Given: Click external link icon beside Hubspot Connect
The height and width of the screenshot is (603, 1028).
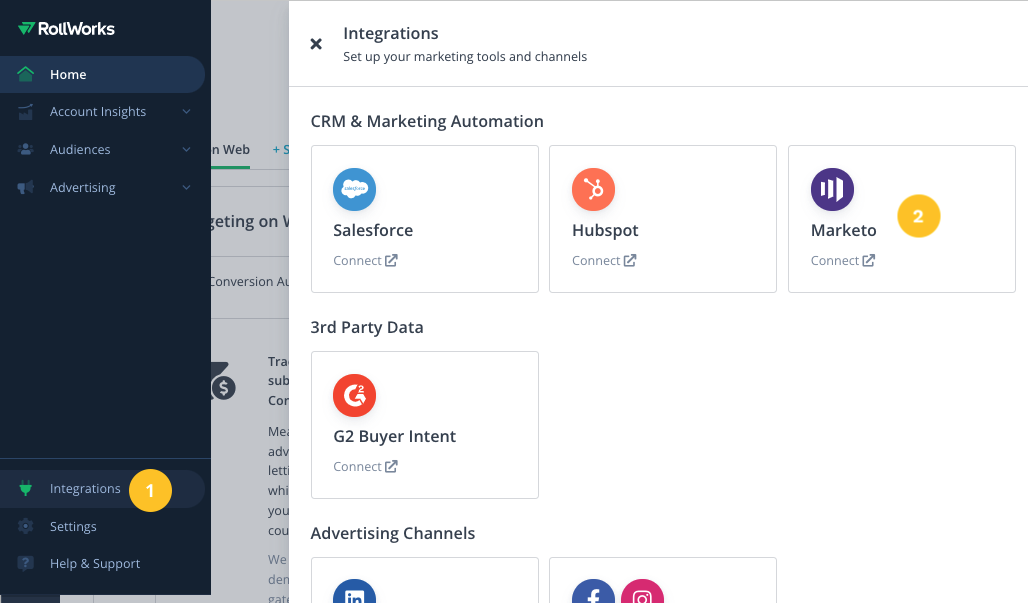Looking at the screenshot, I should point(630,260).
